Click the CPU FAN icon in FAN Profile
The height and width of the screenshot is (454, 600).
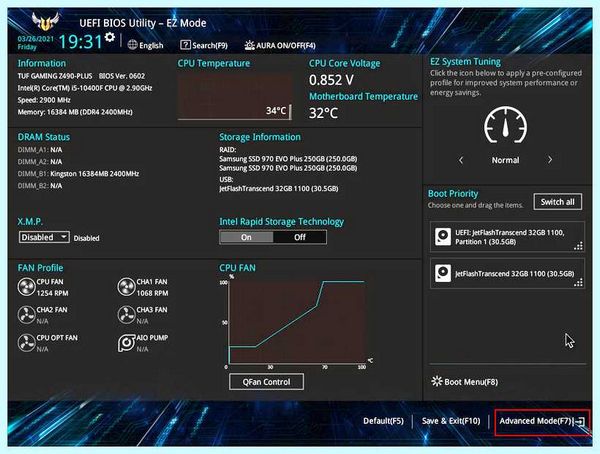click(26, 287)
